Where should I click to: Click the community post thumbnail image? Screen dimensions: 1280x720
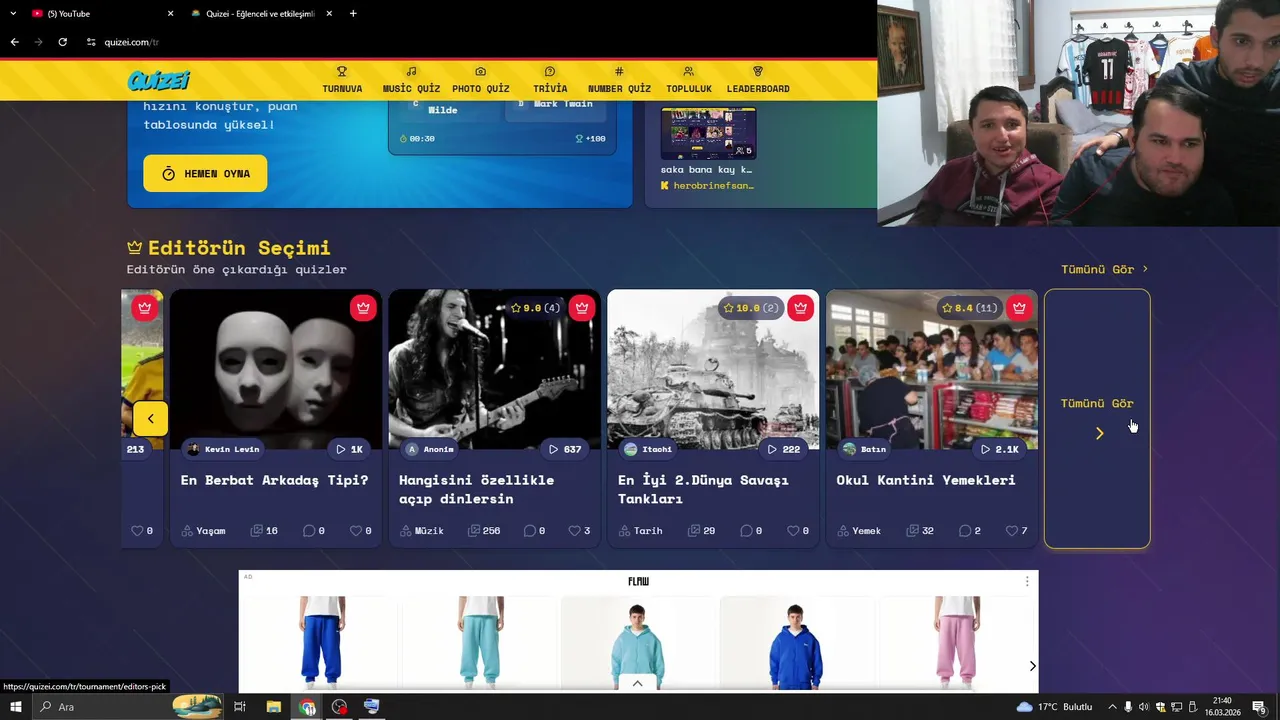pyautogui.click(x=708, y=133)
